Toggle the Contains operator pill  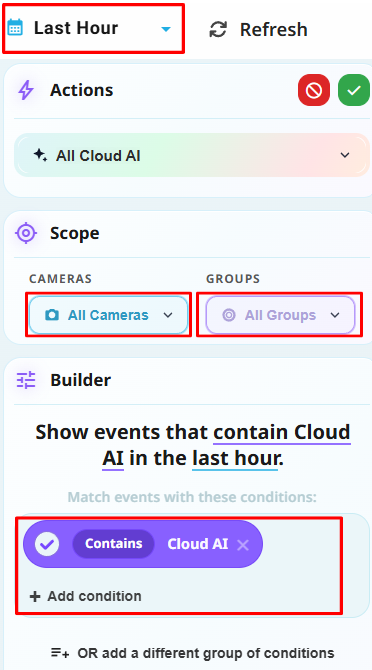(113, 544)
